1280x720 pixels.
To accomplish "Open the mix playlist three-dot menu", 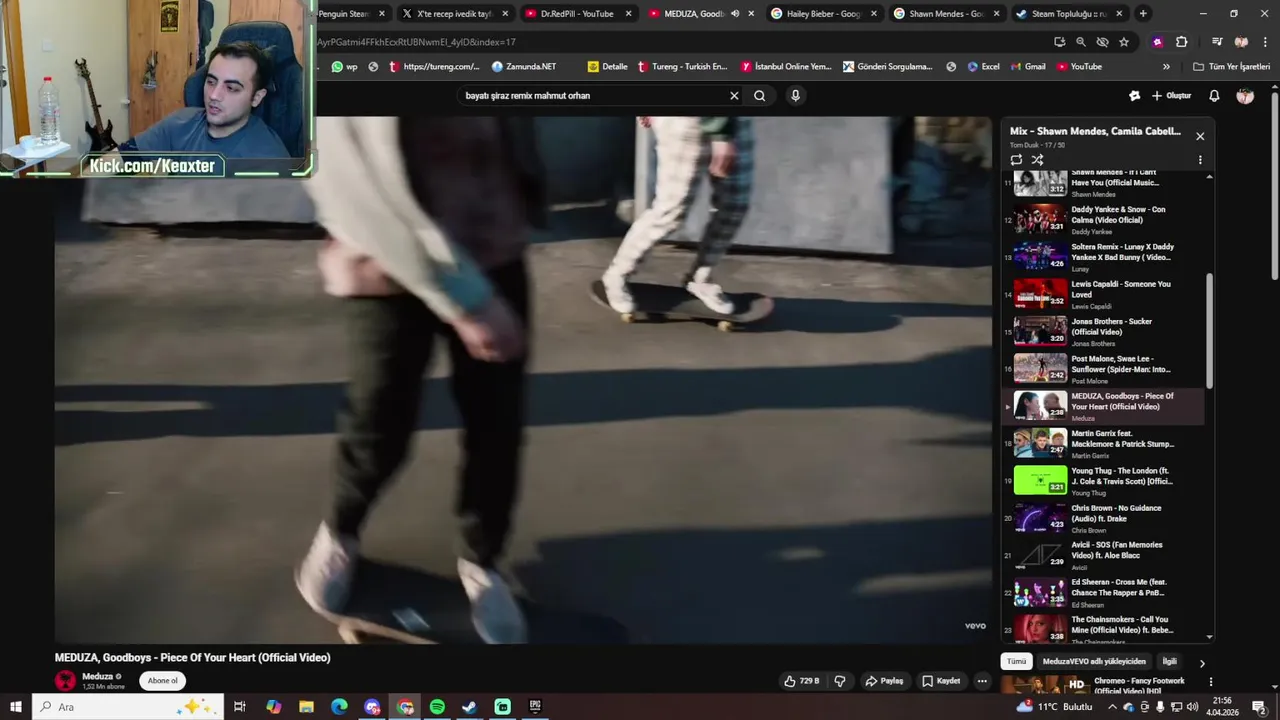I will click(1200, 160).
